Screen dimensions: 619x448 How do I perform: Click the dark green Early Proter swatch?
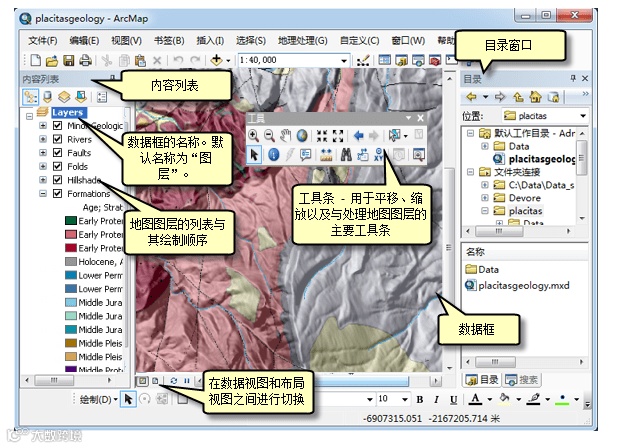click(71, 221)
